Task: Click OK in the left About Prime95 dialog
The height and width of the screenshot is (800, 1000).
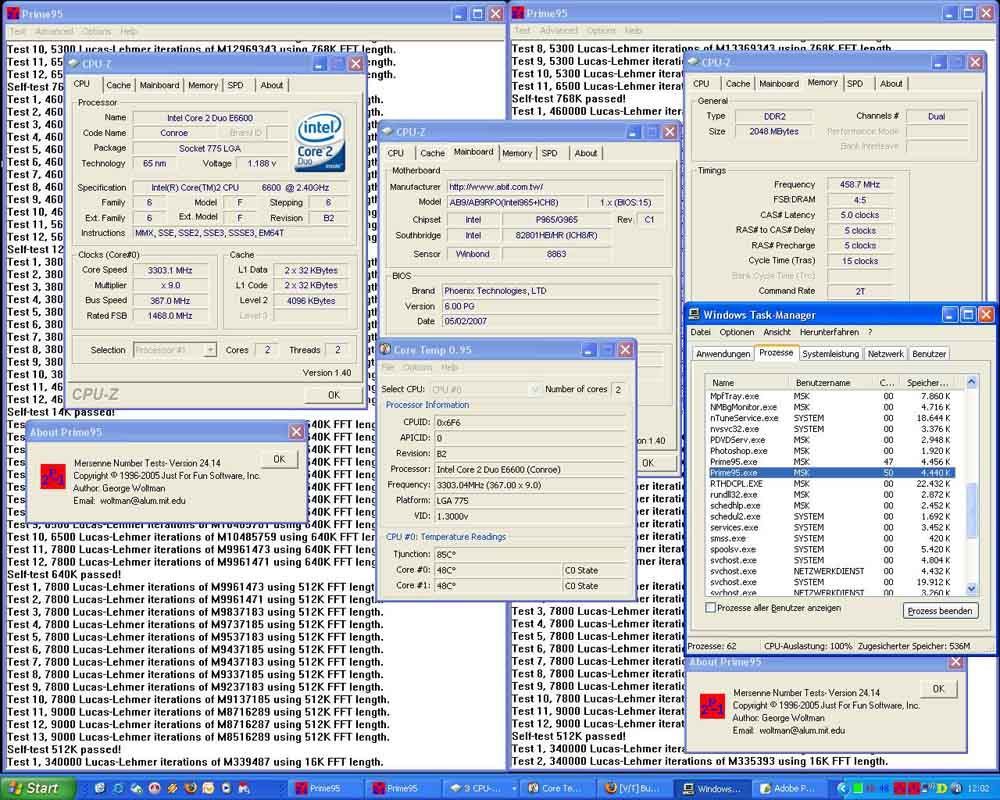Action: click(x=279, y=459)
